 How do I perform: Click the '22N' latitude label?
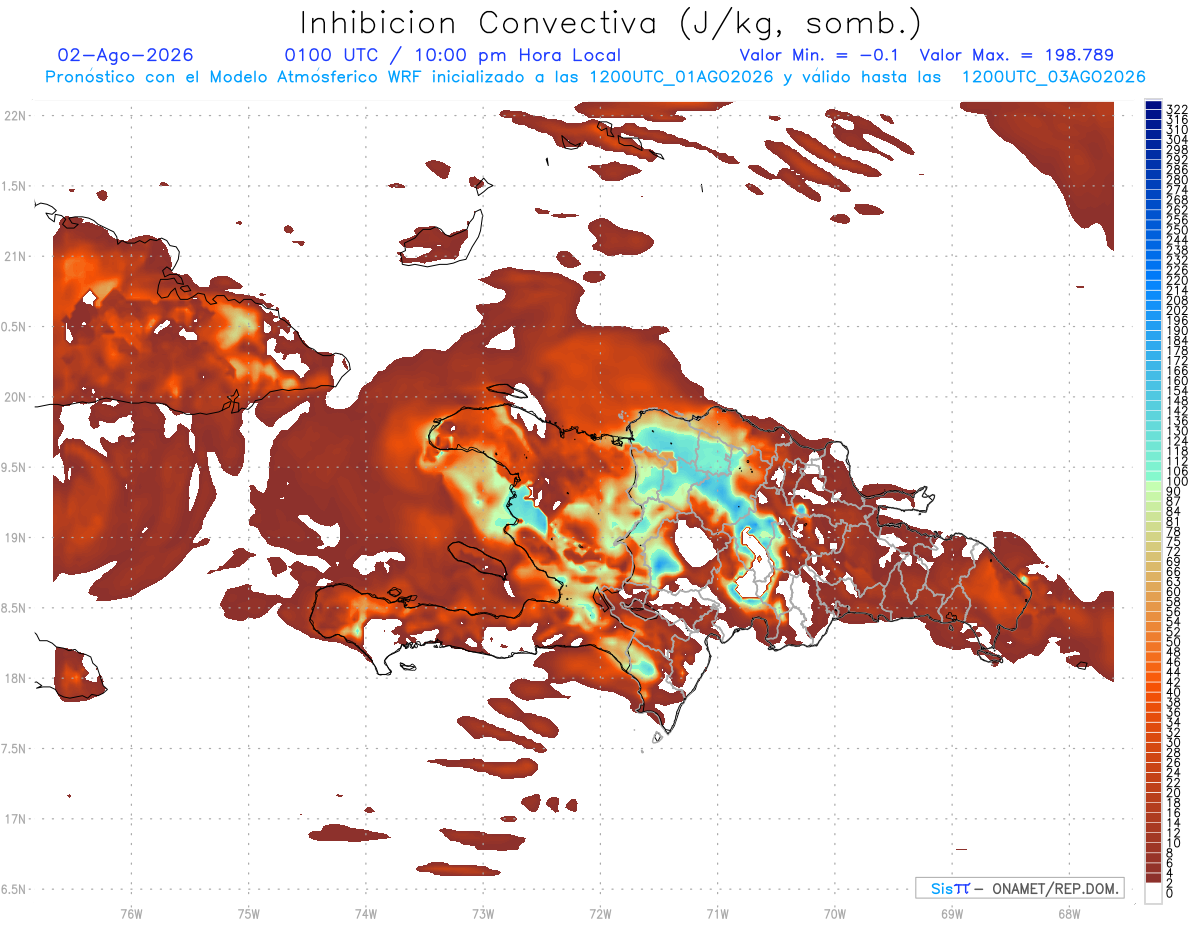click(14, 116)
